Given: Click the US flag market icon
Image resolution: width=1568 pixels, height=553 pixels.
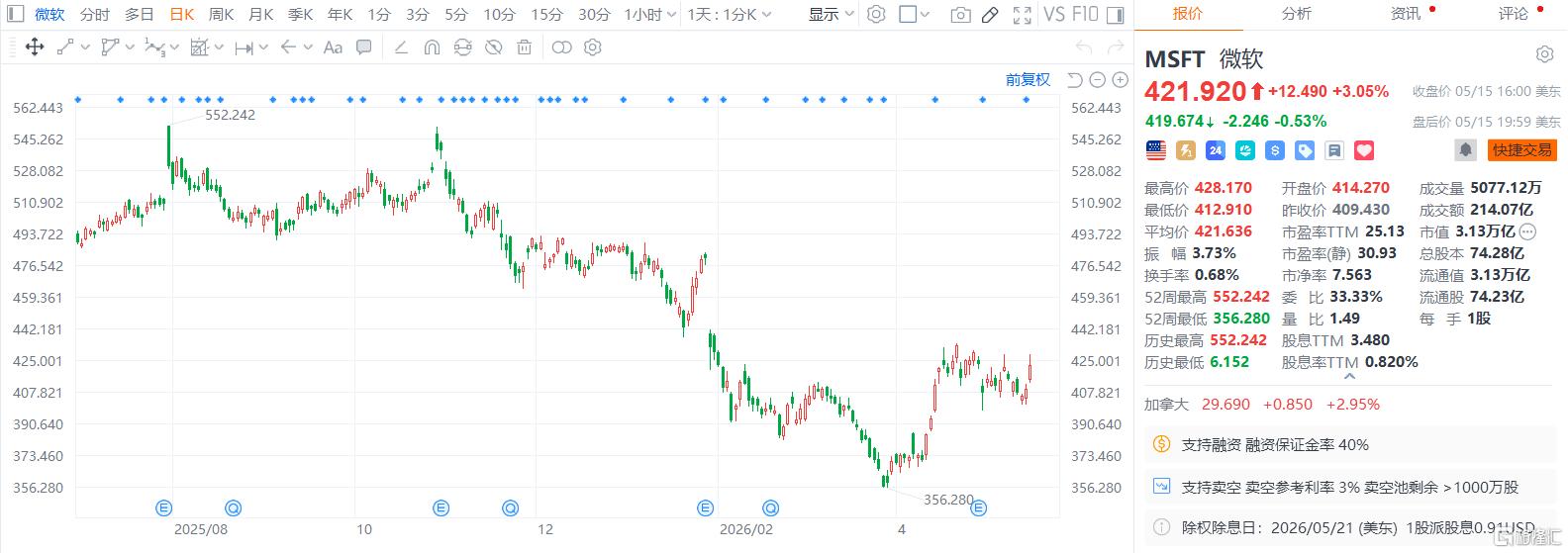Looking at the screenshot, I should pyautogui.click(x=1156, y=150).
